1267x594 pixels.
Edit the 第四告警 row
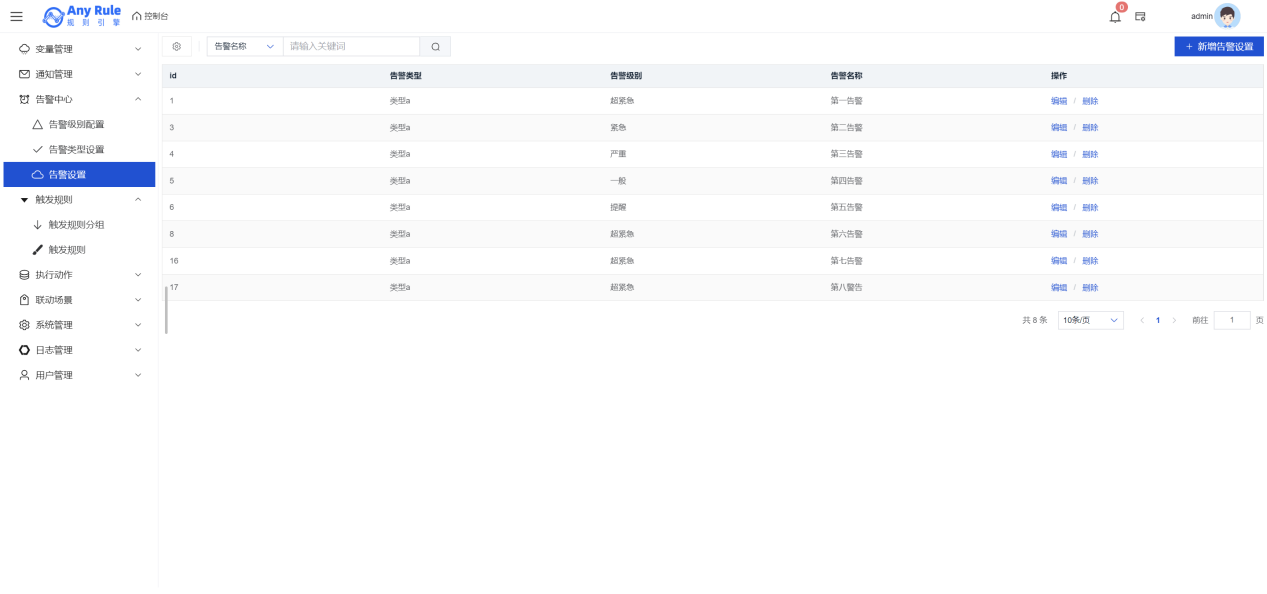(1059, 181)
